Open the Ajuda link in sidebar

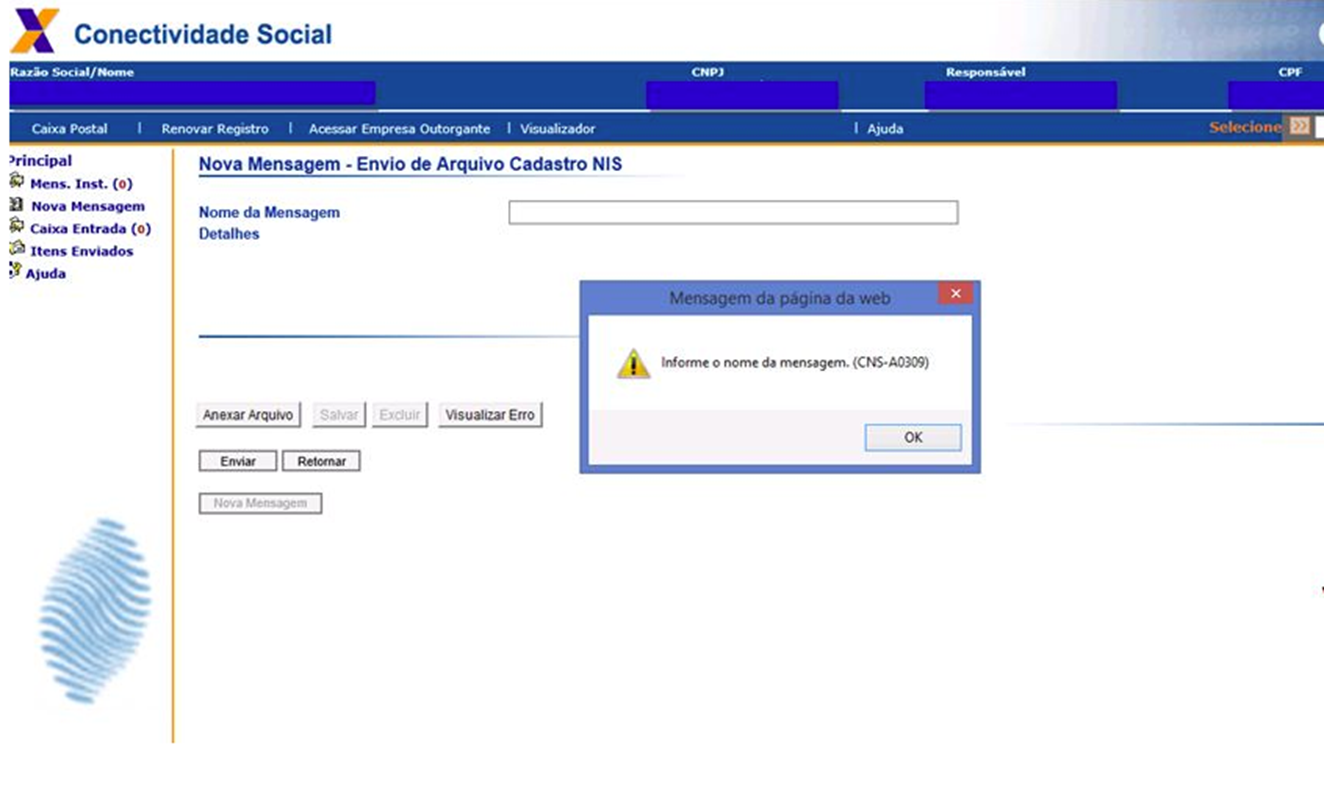tap(46, 274)
